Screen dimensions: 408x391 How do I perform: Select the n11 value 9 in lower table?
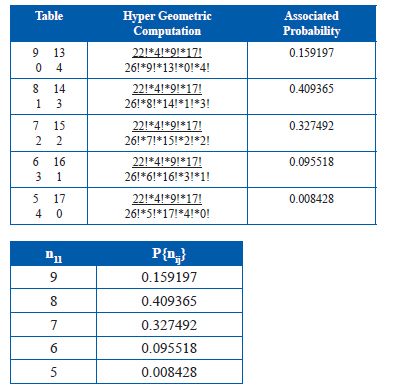click(x=54, y=277)
